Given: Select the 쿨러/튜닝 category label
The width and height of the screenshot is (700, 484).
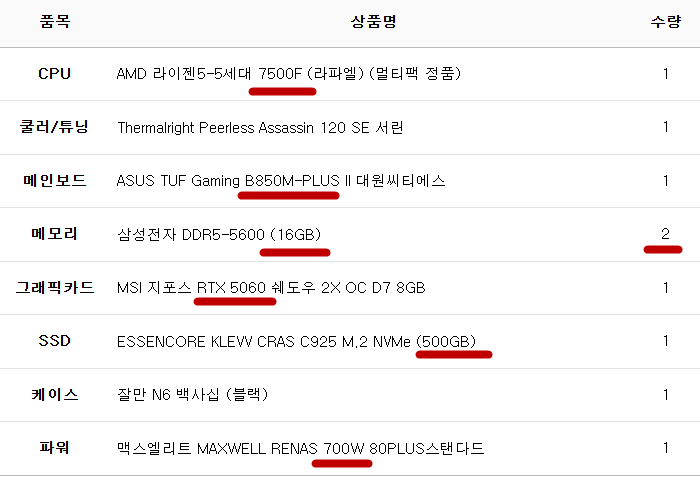Looking at the screenshot, I should click(55, 127).
